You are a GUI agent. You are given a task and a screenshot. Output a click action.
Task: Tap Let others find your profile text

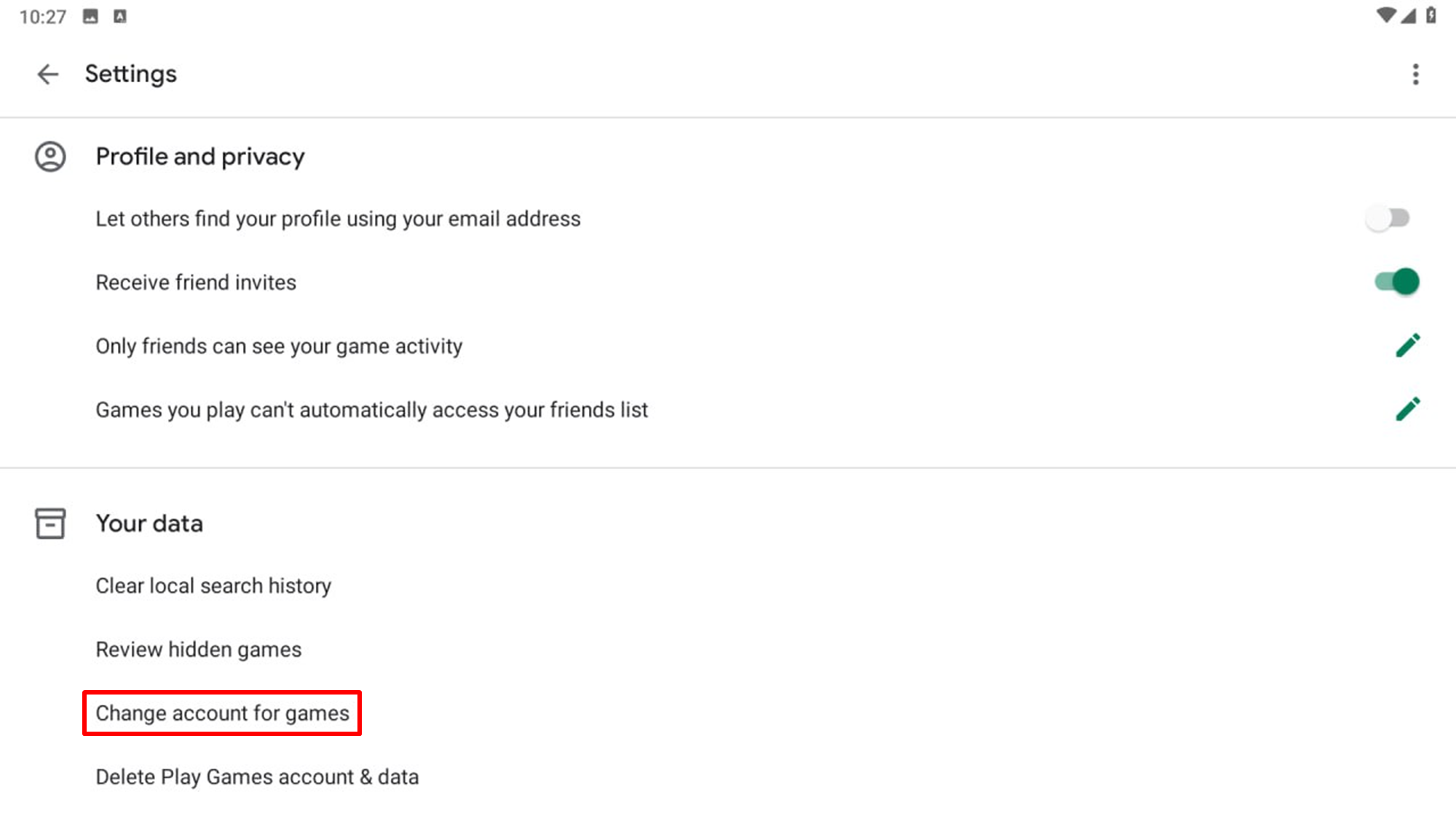338,219
